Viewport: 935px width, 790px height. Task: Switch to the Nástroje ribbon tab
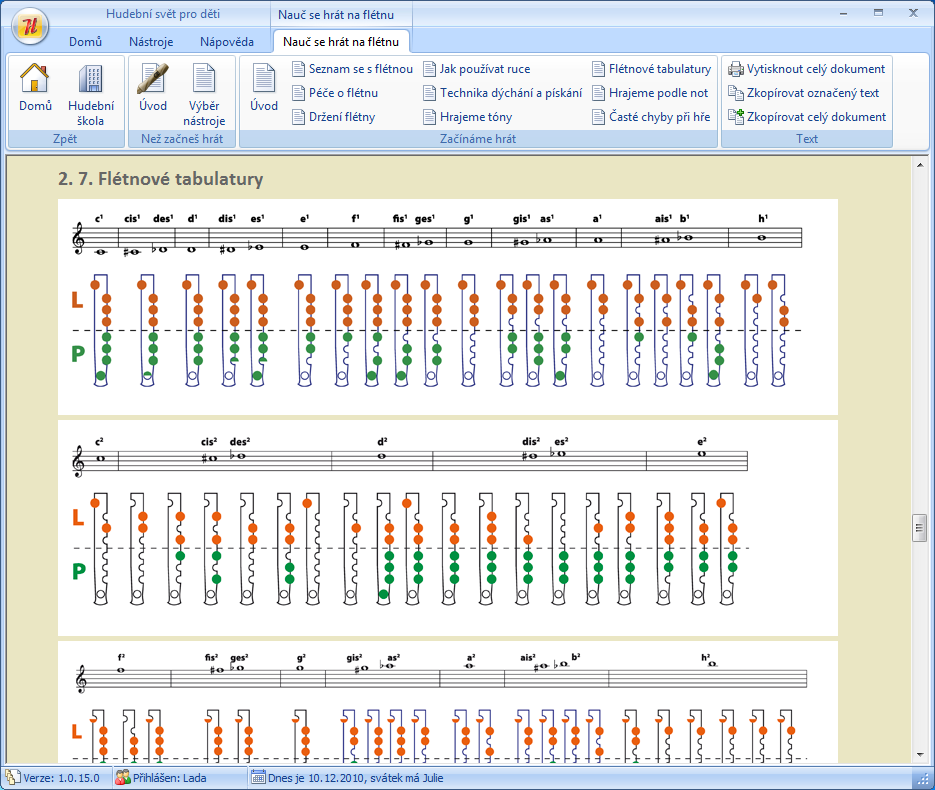(151, 42)
